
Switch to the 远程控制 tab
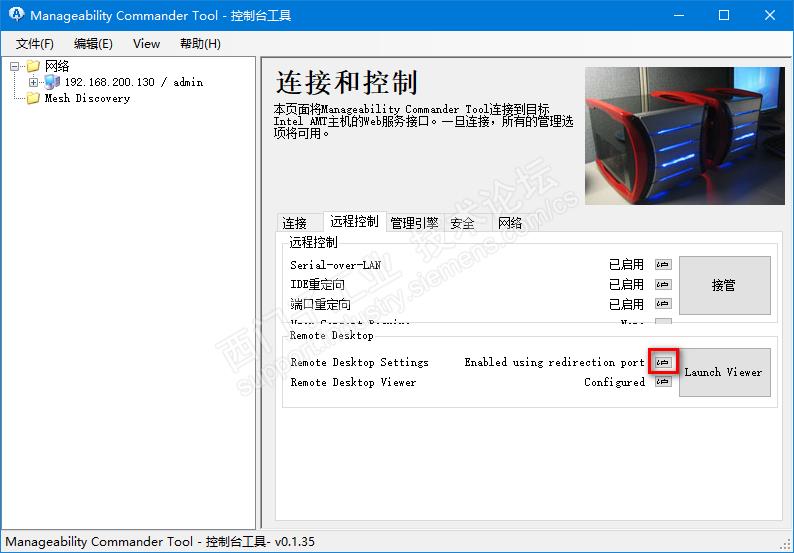point(354,221)
